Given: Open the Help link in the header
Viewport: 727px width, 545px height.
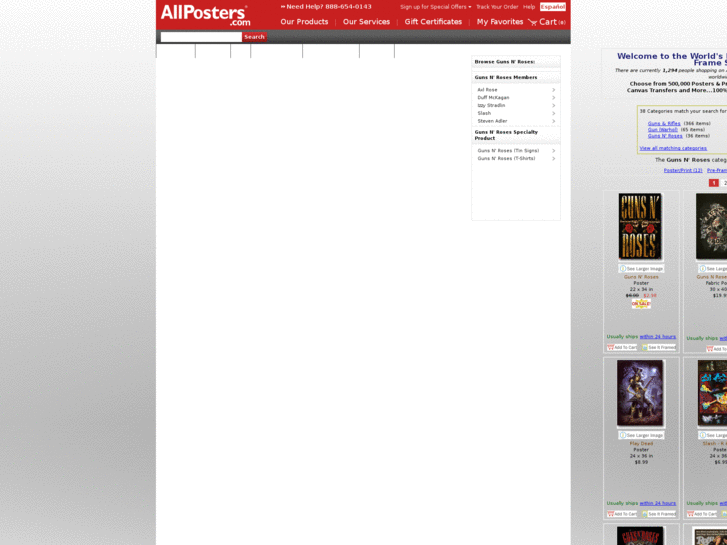Looking at the screenshot, I should click(x=529, y=7).
